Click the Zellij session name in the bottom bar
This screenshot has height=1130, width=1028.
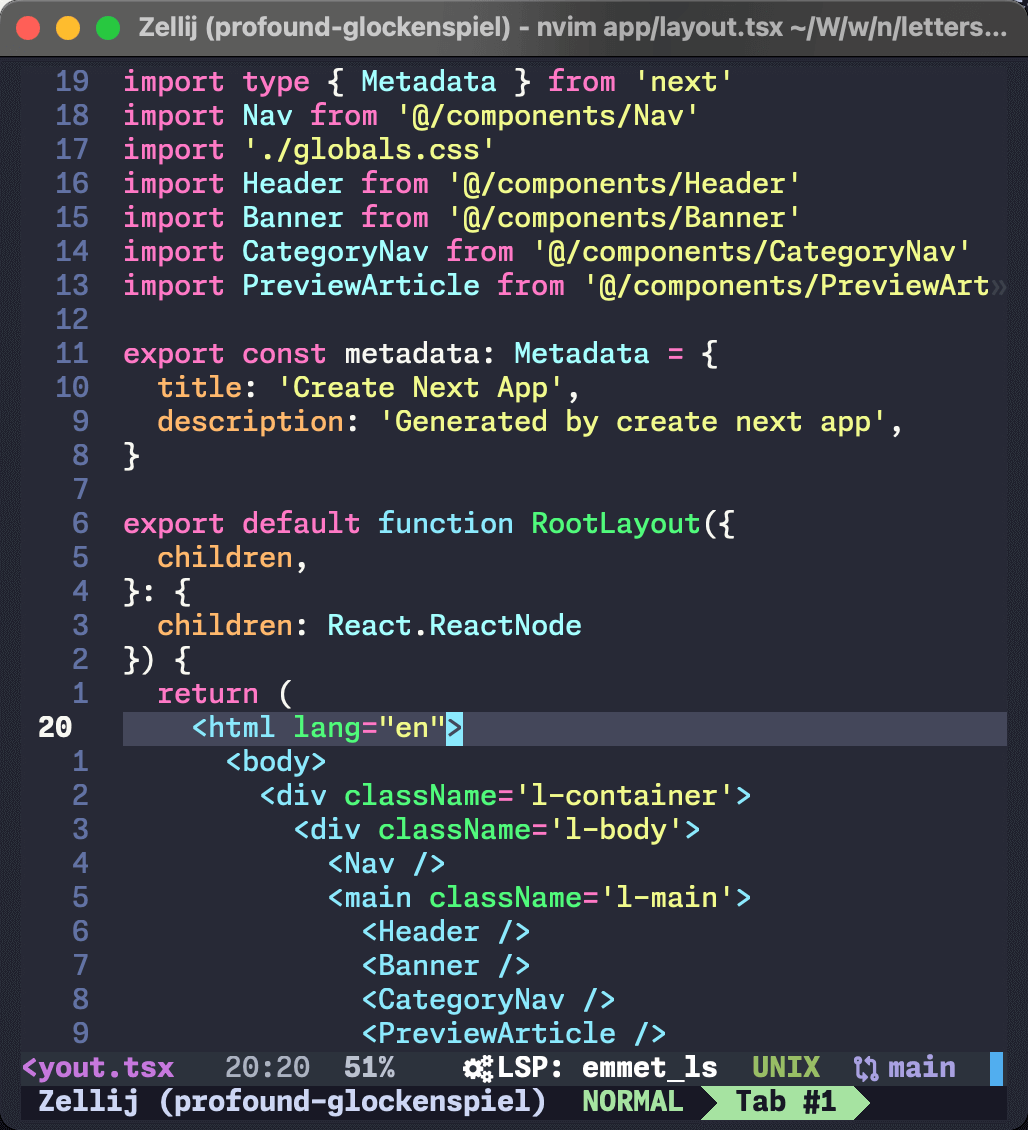click(x=292, y=1102)
